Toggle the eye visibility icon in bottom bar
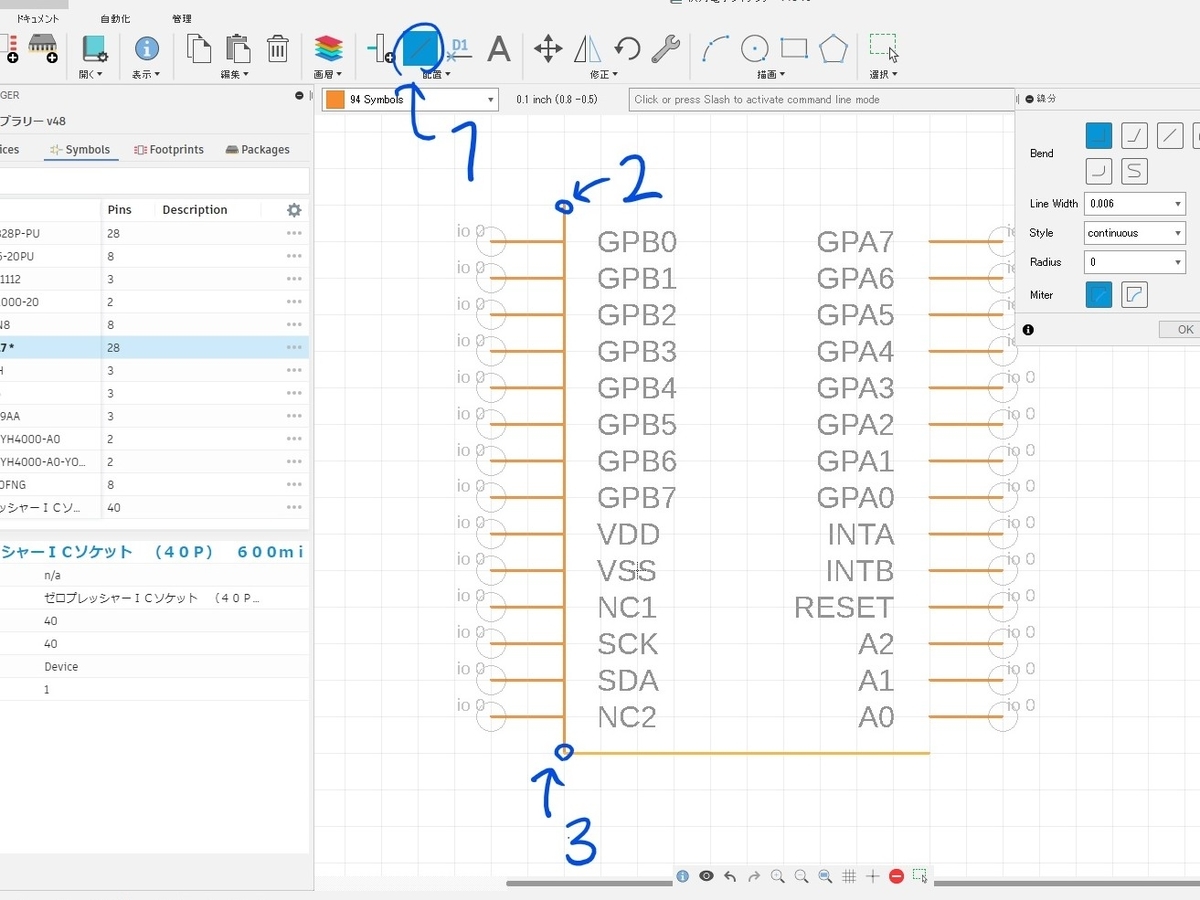1200x900 pixels. 706,876
